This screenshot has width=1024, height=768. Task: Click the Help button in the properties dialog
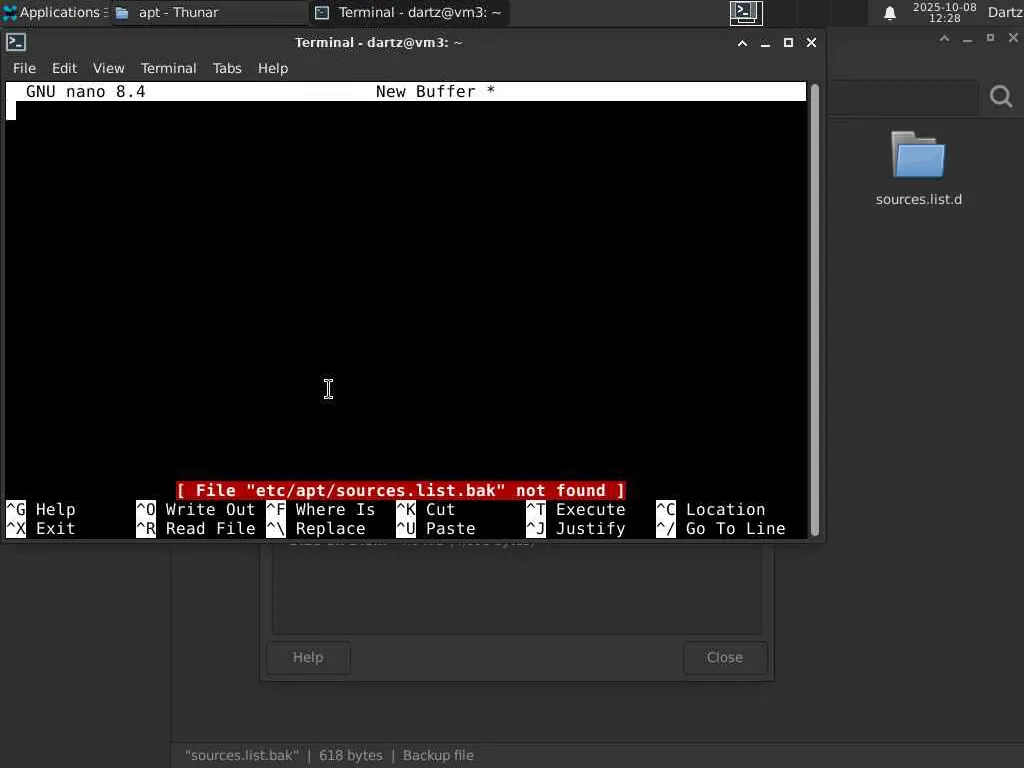pyautogui.click(x=308, y=658)
